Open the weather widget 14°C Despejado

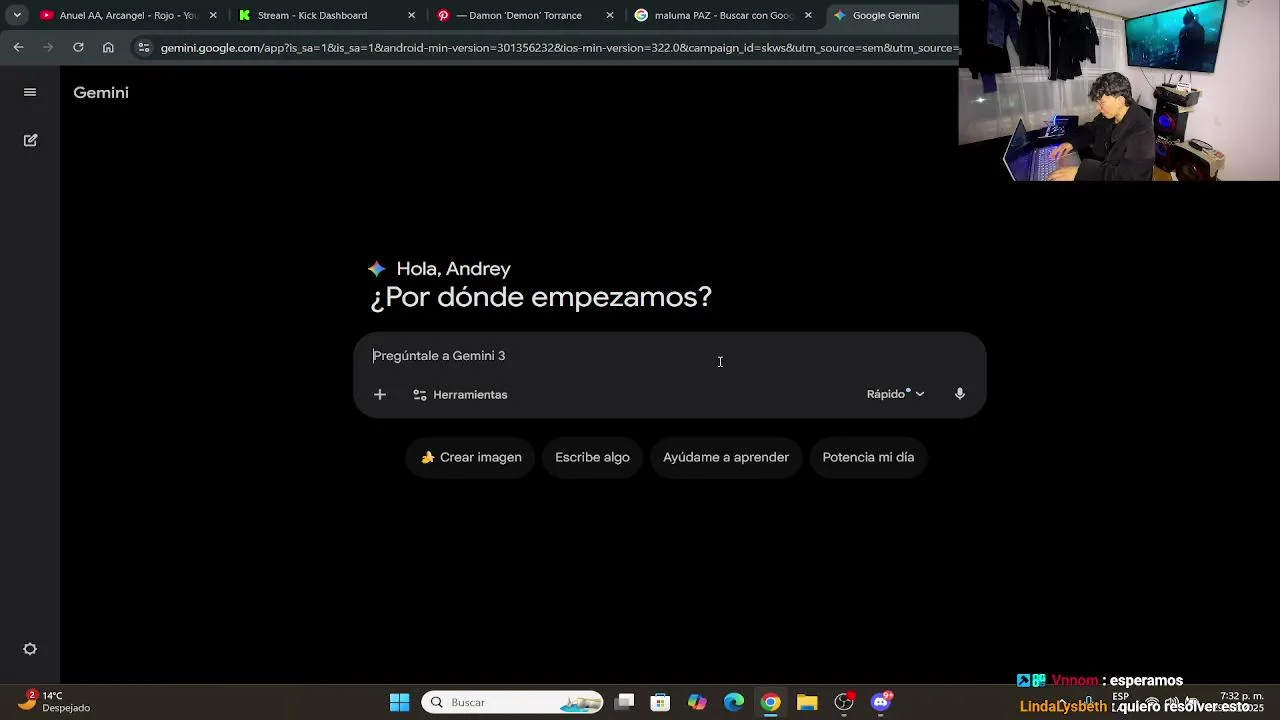tap(54, 701)
